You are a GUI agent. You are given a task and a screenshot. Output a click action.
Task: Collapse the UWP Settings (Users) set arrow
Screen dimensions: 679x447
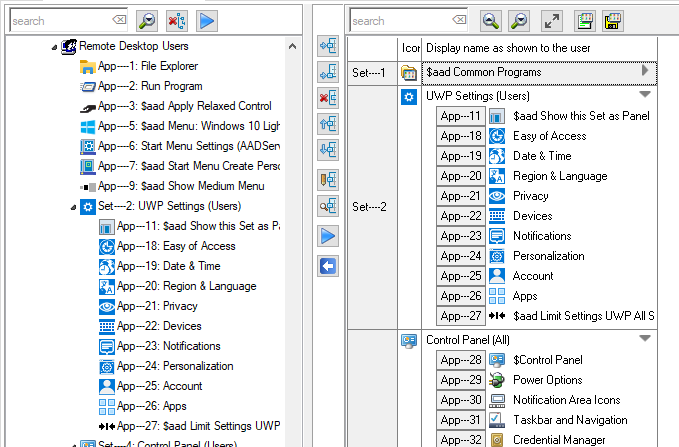[x=644, y=95]
